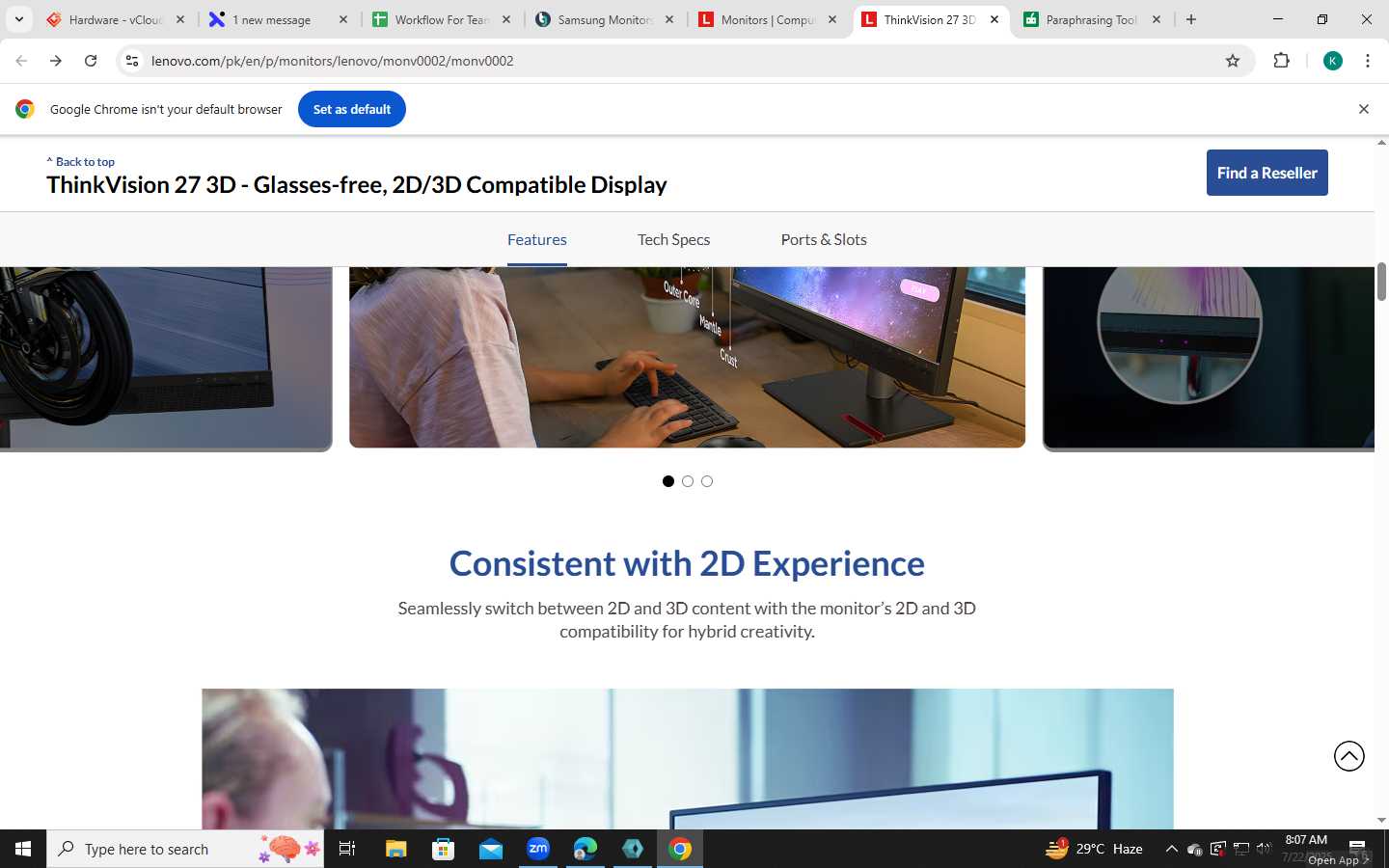Image resolution: width=1389 pixels, height=868 pixels.
Task: Click the Consistent with 2D Experience heading
Action: pyautogui.click(x=687, y=563)
